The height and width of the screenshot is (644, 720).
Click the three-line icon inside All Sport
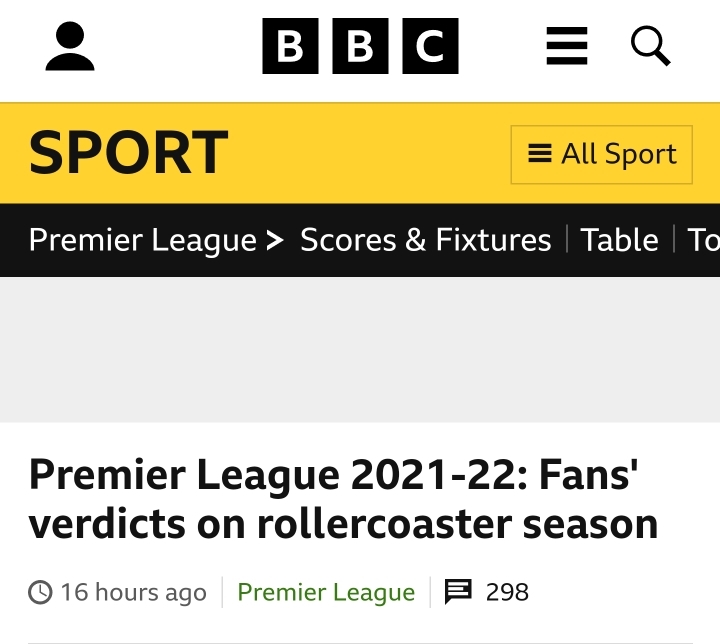pos(540,153)
